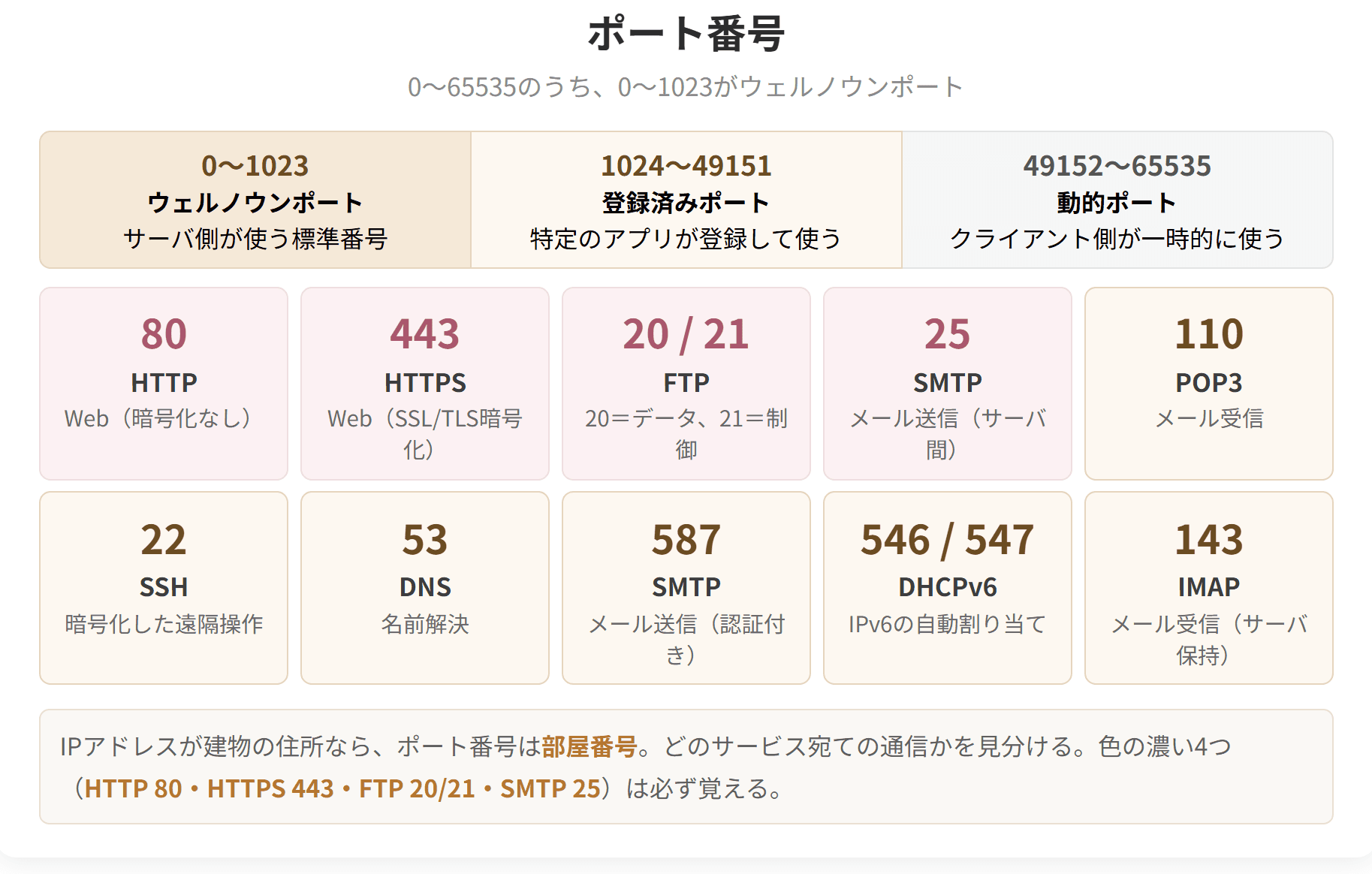This screenshot has height=874, width=1372.
Task: Click the text サーバ側が使う標準番号
Action: pos(255,239)
